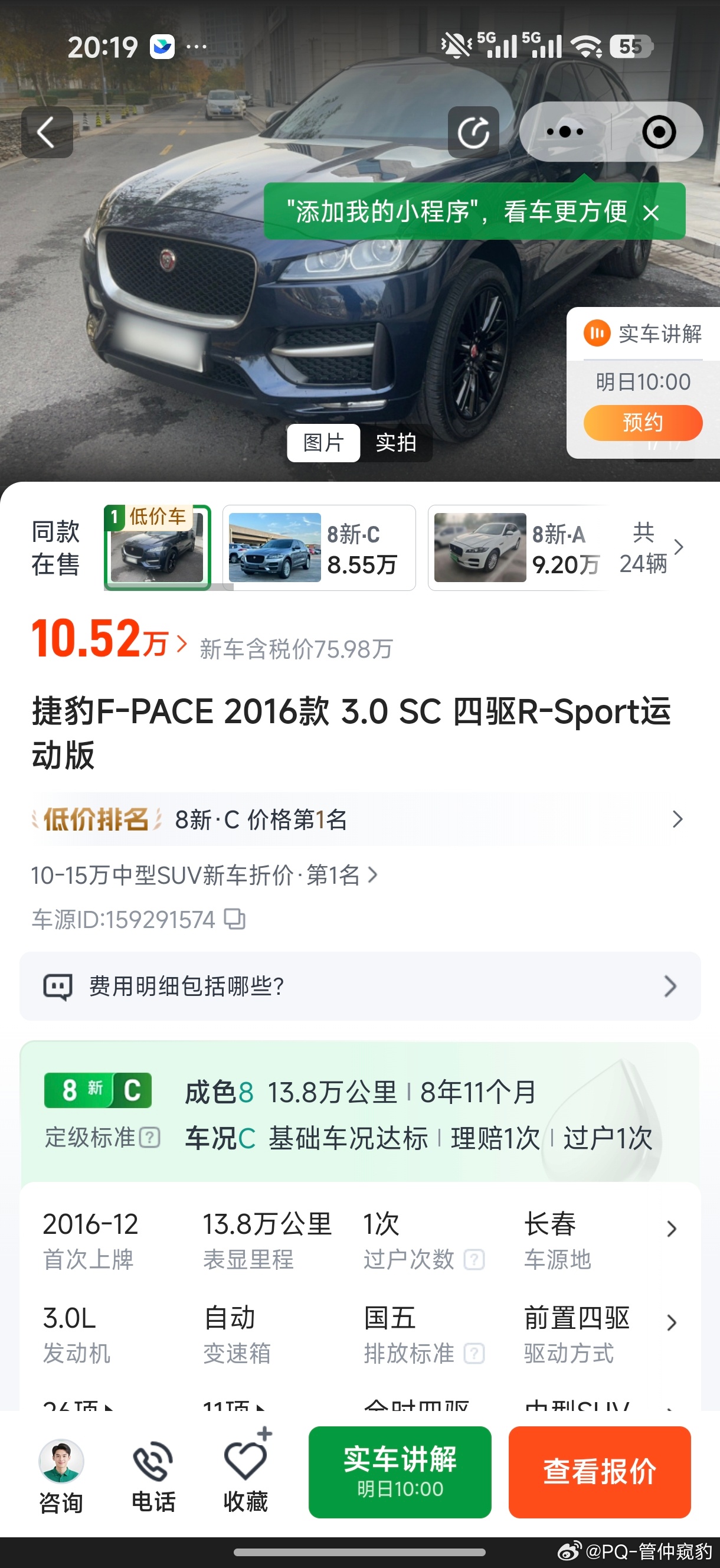Tap the 理赔1次 text

[495, 1137]
